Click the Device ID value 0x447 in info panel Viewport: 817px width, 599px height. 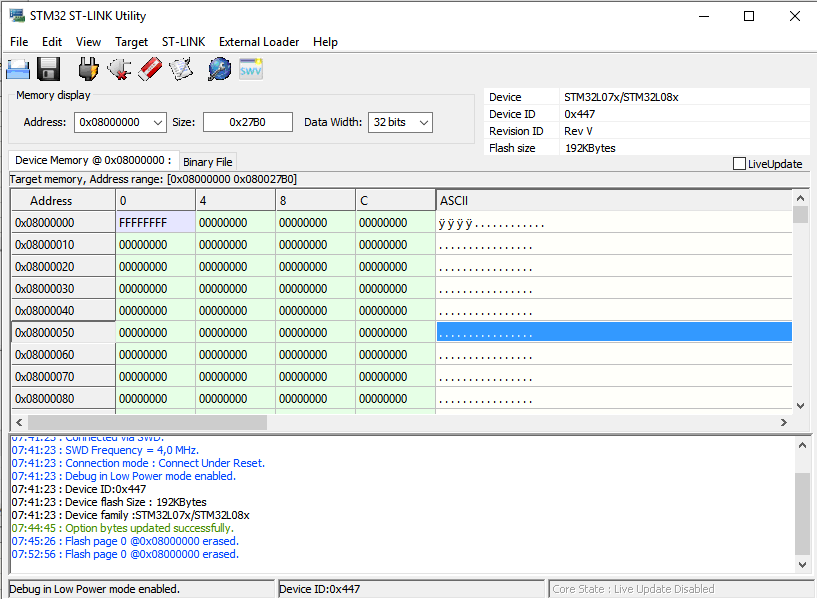[579, 114]
